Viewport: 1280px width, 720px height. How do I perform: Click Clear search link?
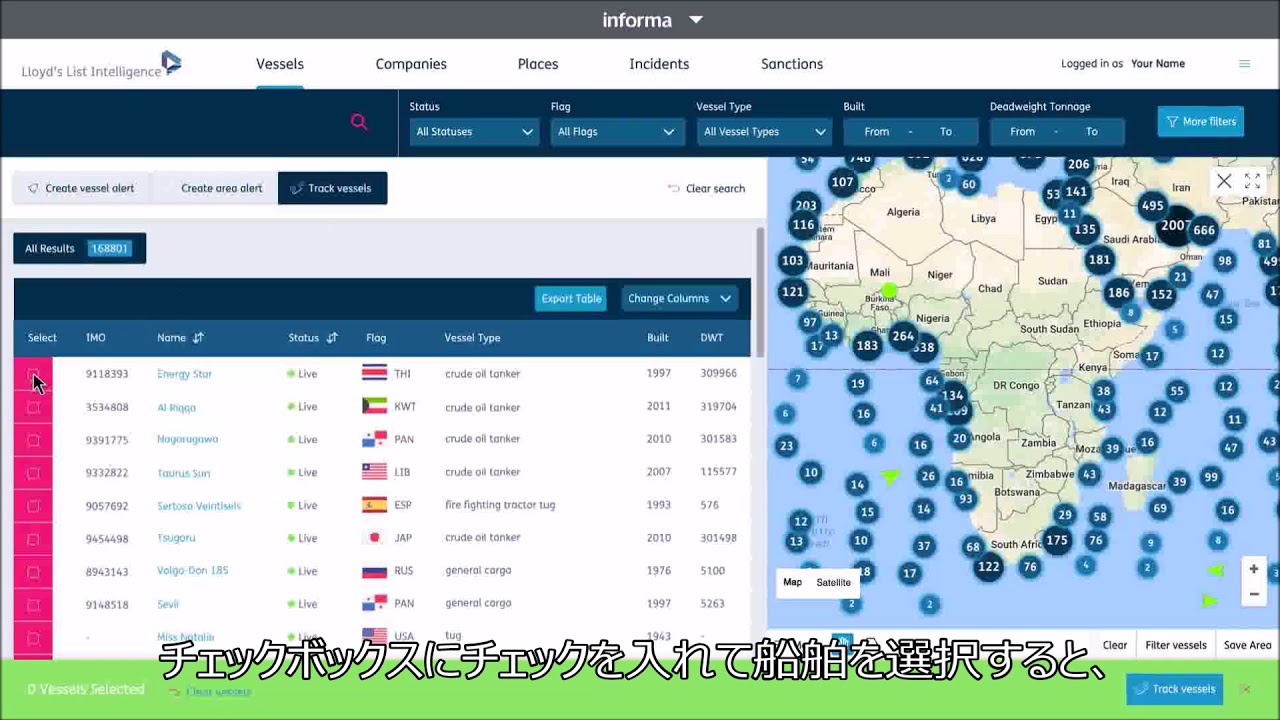(706, 188)
